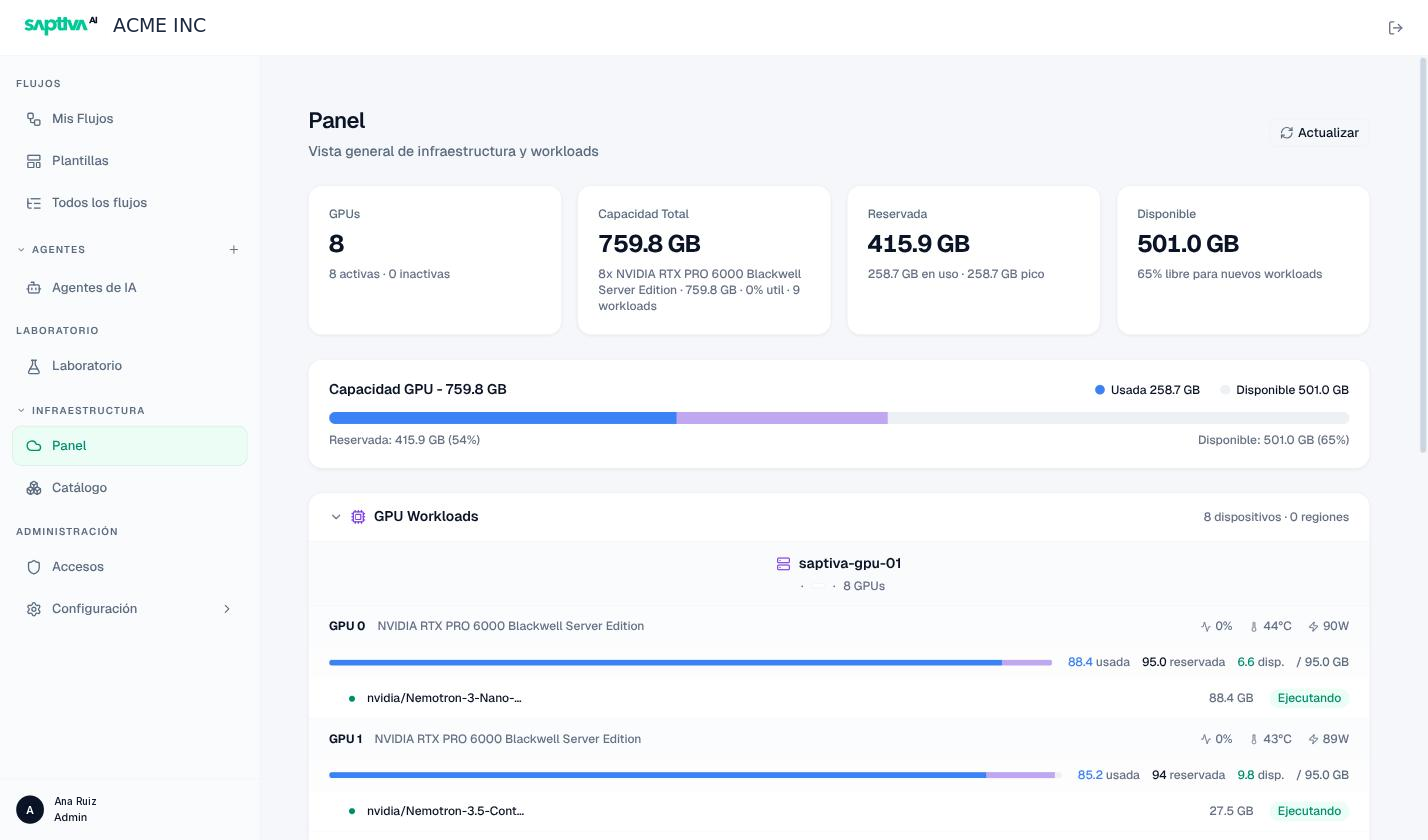The width and height of the screenshot is (1428, 840).
Task: Select the nvidia/Nemotron-3-Nano workload row
Action: point(839,698)
